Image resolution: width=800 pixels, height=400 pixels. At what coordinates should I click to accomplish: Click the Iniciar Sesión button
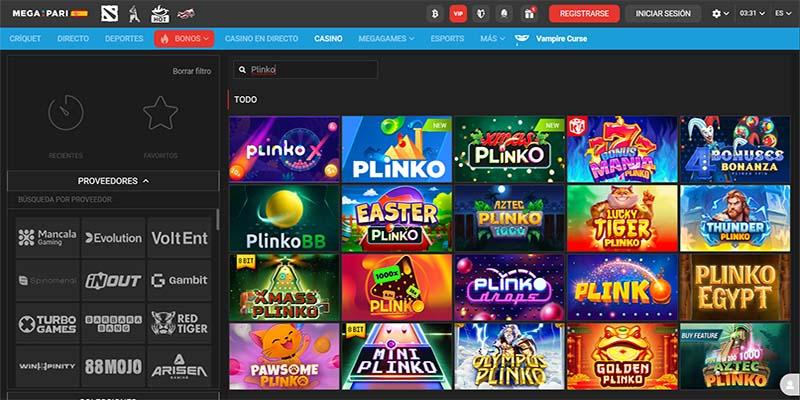663,14
